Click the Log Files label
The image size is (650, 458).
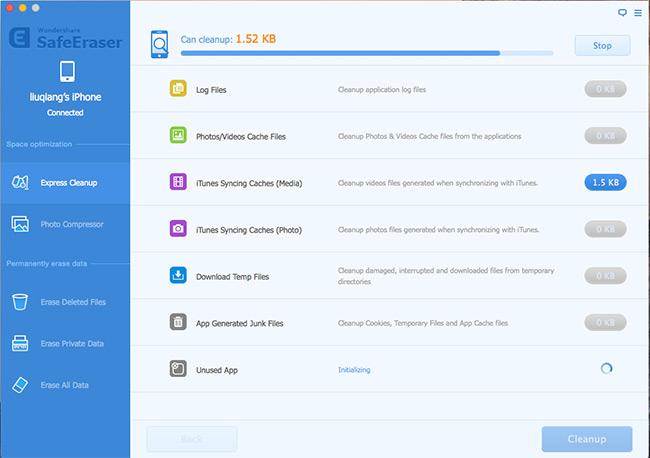click(211, 90)
